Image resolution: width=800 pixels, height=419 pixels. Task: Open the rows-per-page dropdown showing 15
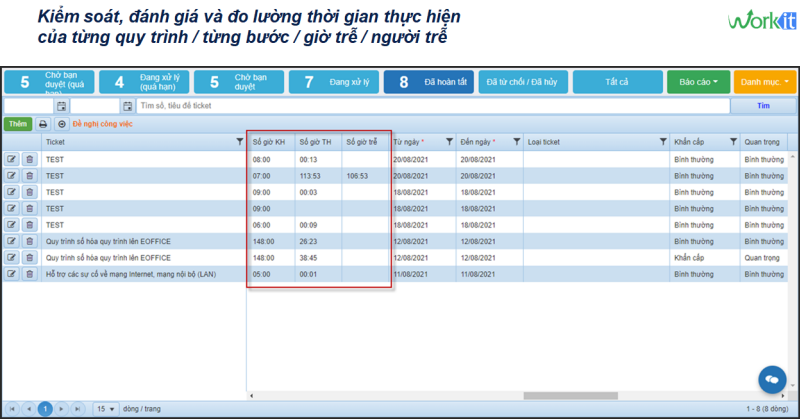[x=105, y=408]
